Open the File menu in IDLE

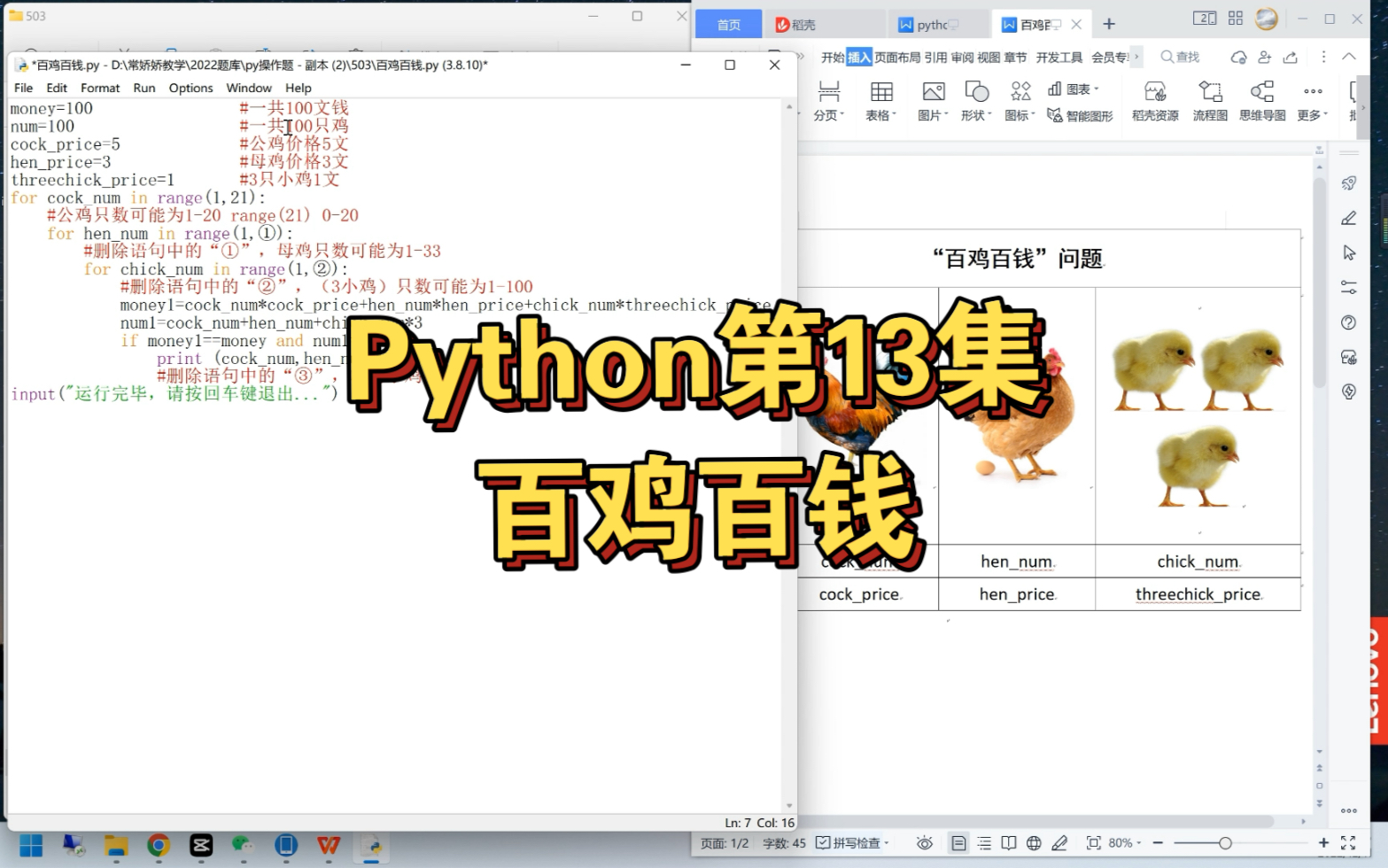click(23, 88)
